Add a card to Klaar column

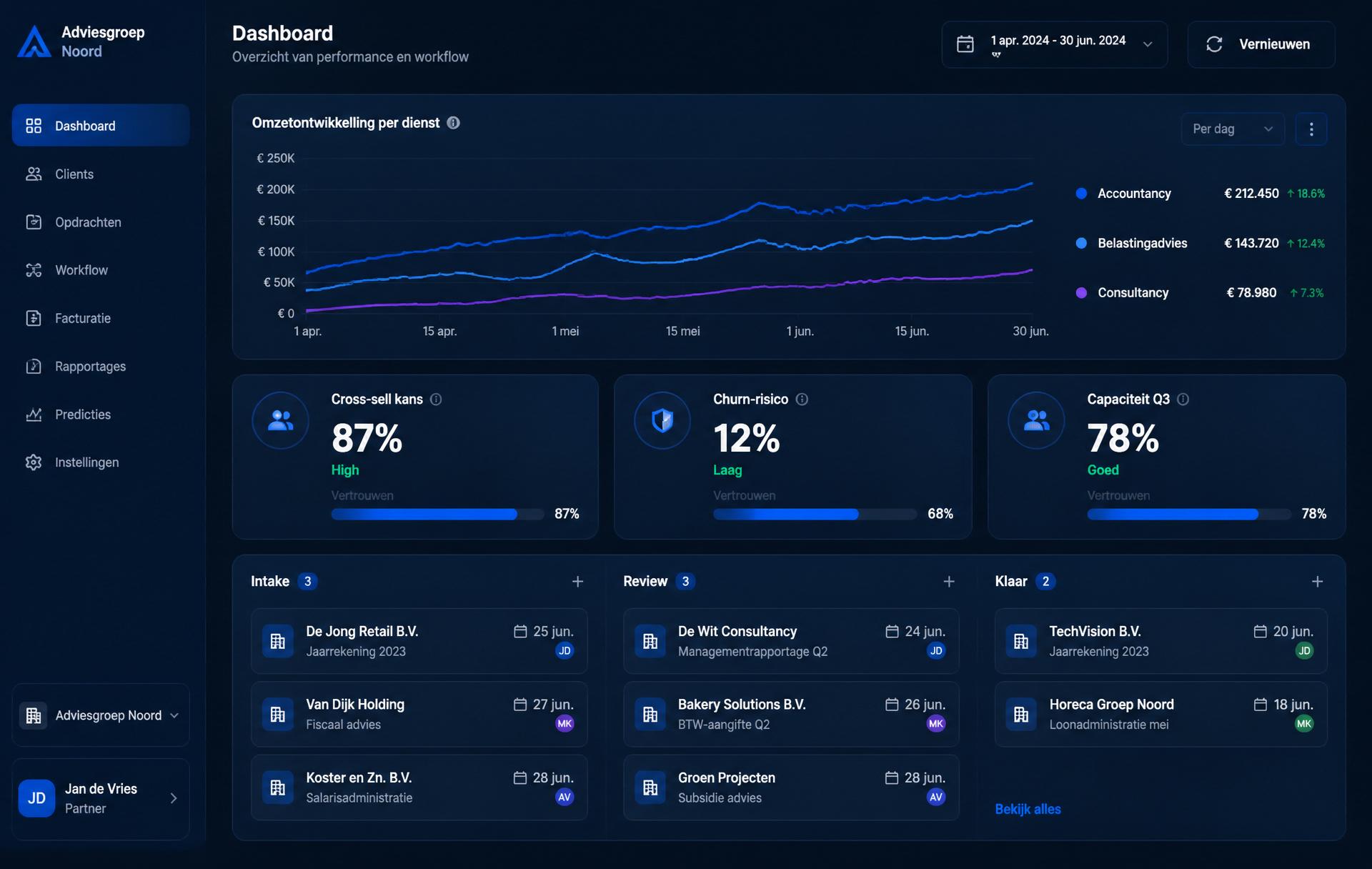1318,582
